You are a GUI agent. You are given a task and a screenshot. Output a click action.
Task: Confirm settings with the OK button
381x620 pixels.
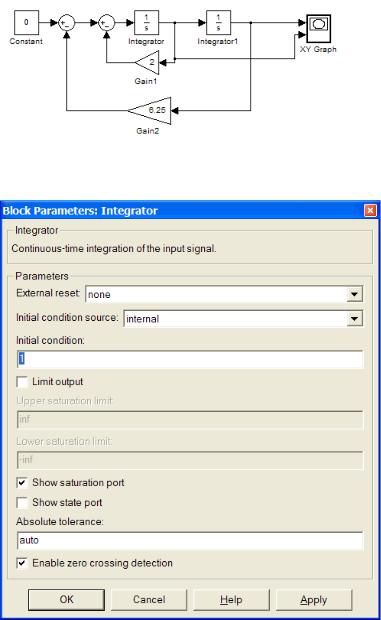[x=66, y=599]
